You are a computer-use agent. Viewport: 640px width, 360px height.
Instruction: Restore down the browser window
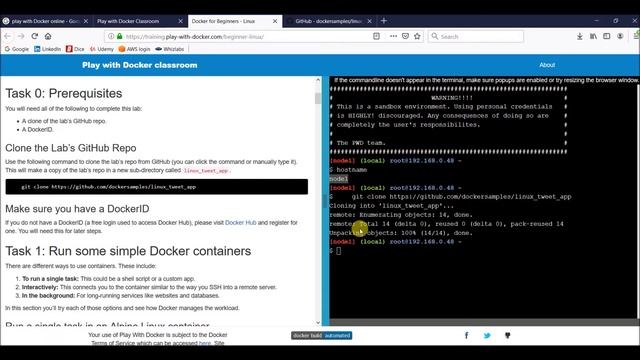tap(616, 20)
